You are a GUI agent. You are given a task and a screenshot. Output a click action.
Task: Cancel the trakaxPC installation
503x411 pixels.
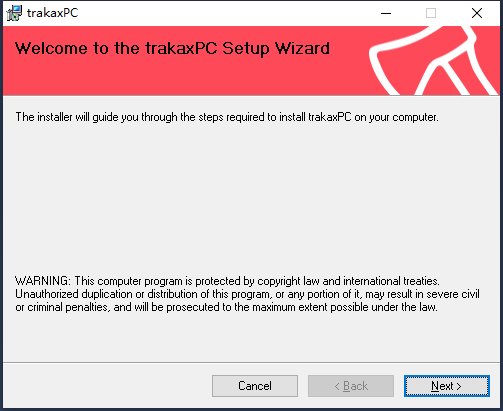pos(255,386)
